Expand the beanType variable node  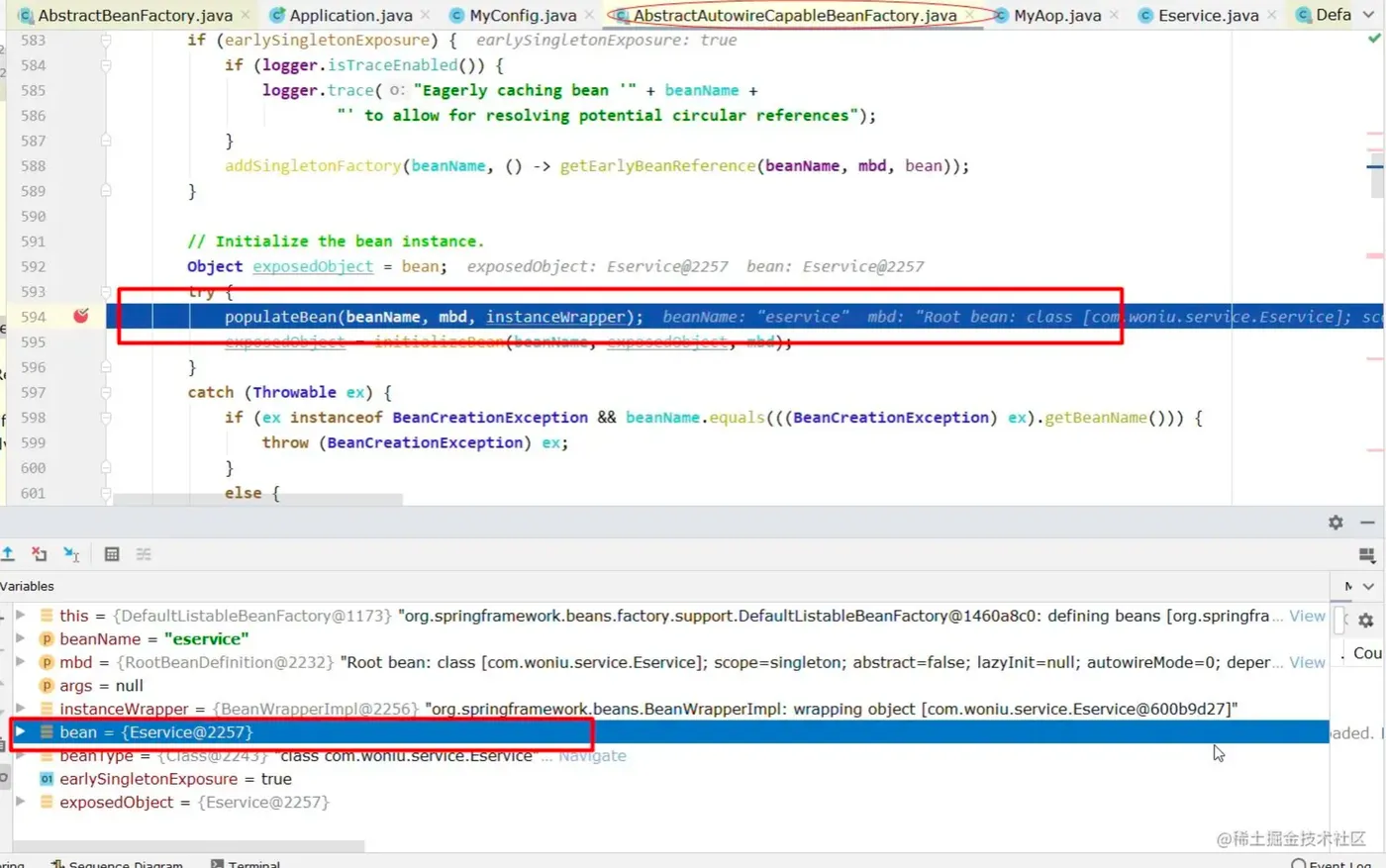coord(20,755)
